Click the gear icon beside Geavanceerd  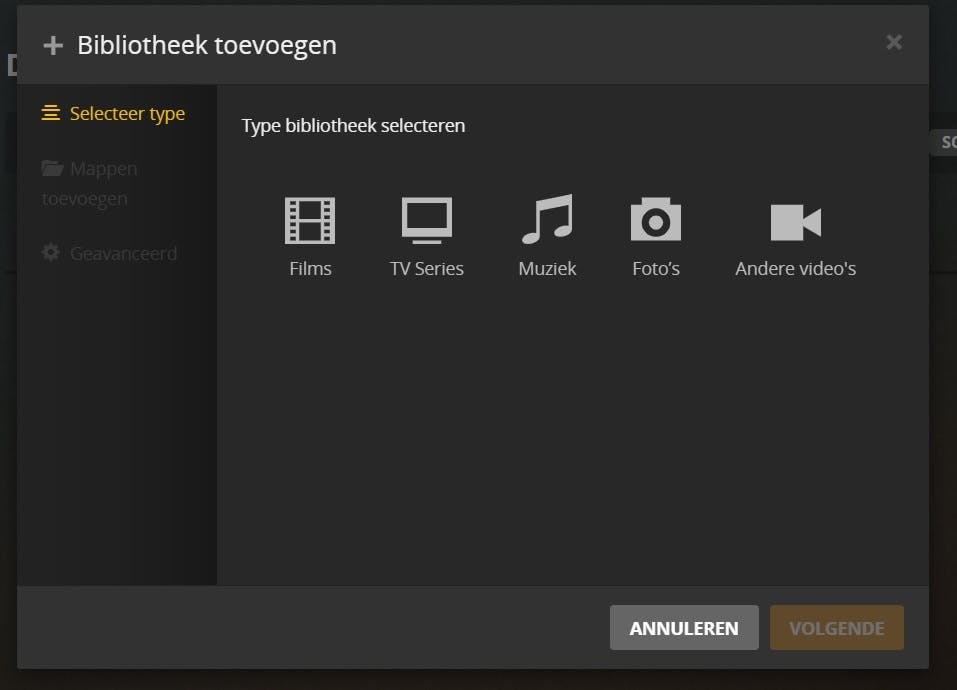coord(51,252)
